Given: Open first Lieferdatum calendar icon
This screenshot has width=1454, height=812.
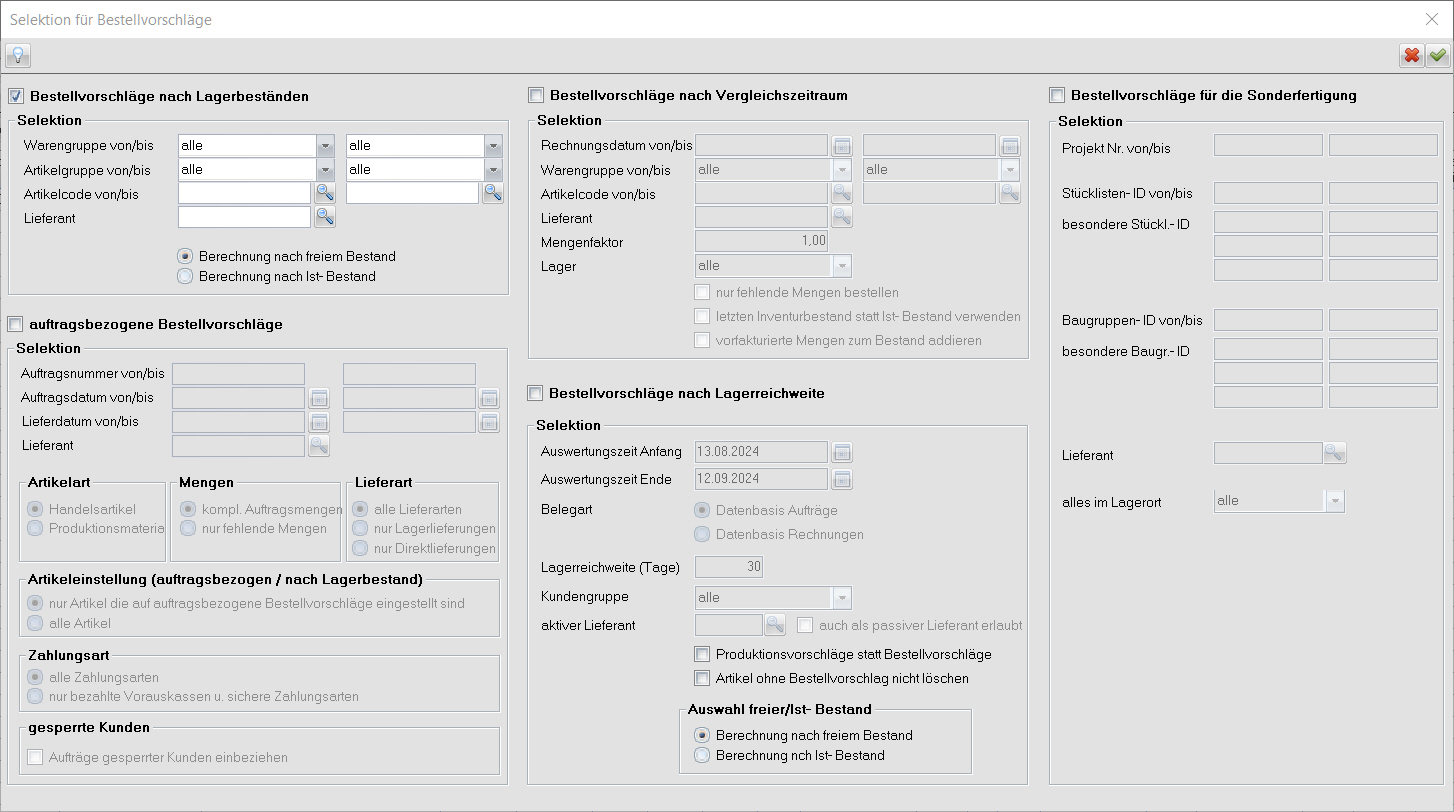Looking at the screenshot, I should (x=319, y=422).
